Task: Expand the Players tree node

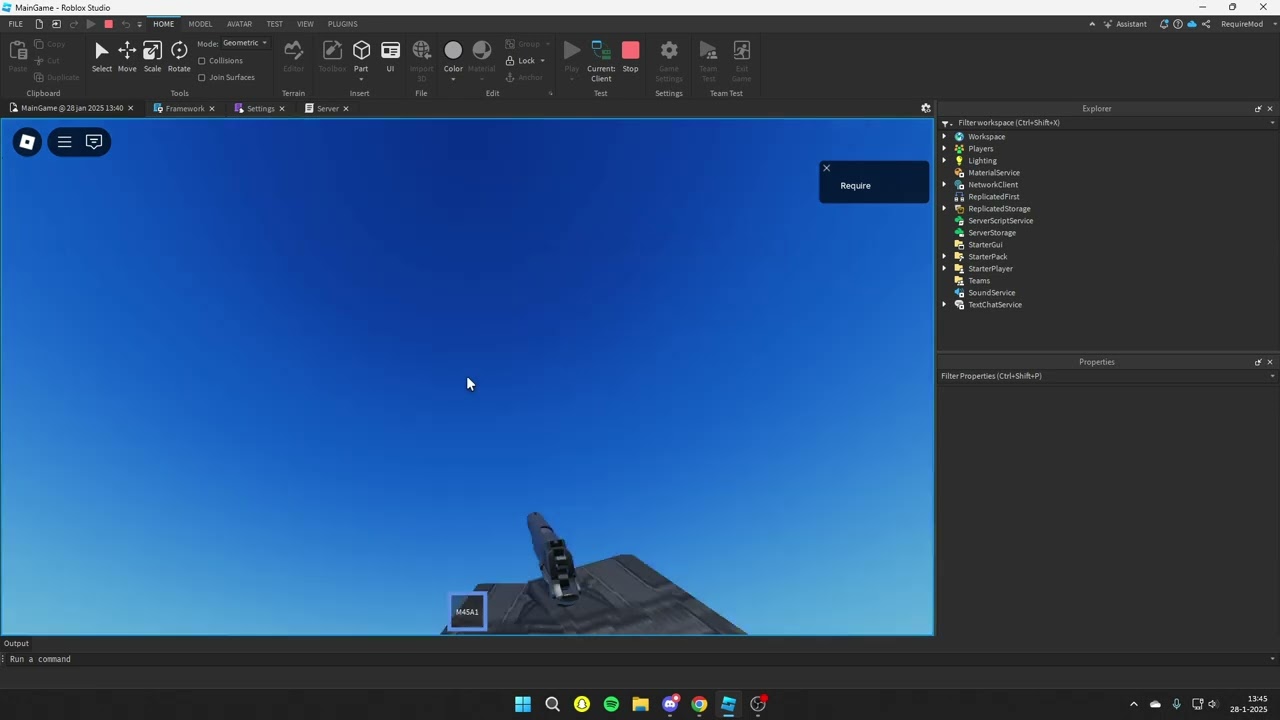Action: pos(945,149)
